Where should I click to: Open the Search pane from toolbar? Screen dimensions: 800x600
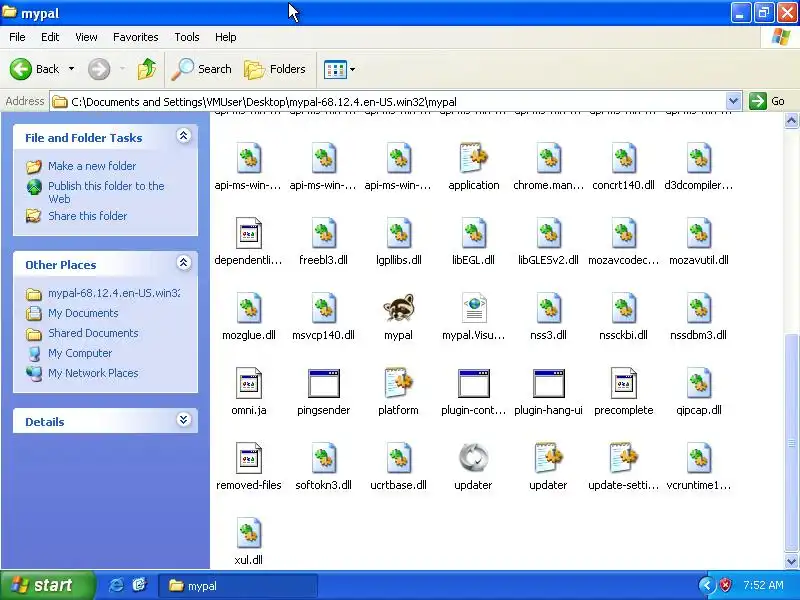pos(201,69)
